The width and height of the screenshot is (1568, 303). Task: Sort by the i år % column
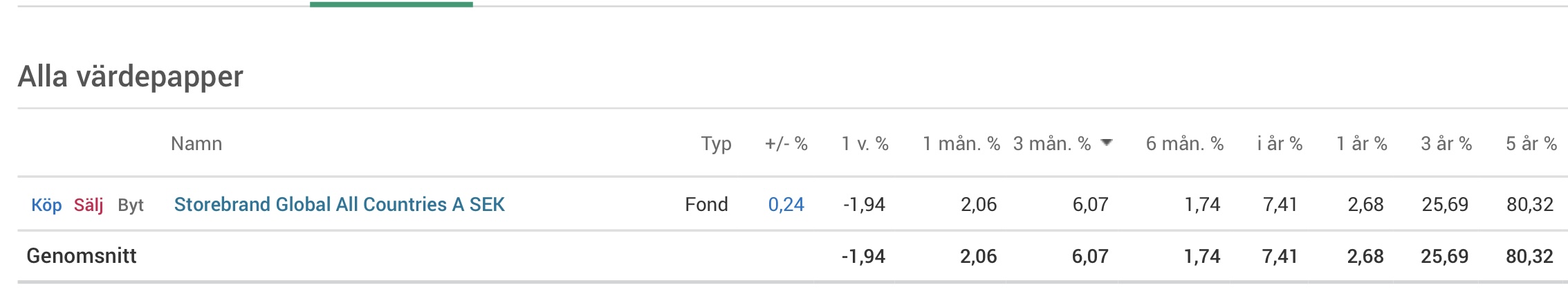(1280, 144)
